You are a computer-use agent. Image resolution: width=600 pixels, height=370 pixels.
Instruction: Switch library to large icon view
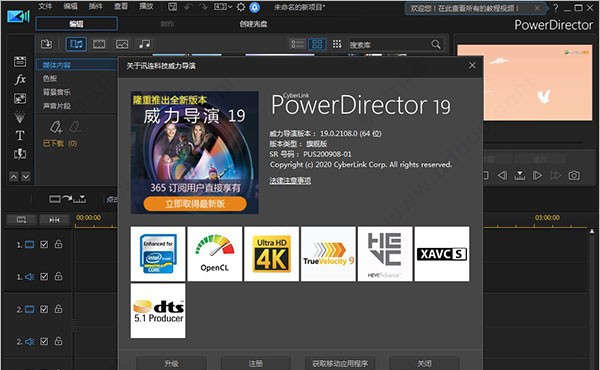tap(317, 44)
